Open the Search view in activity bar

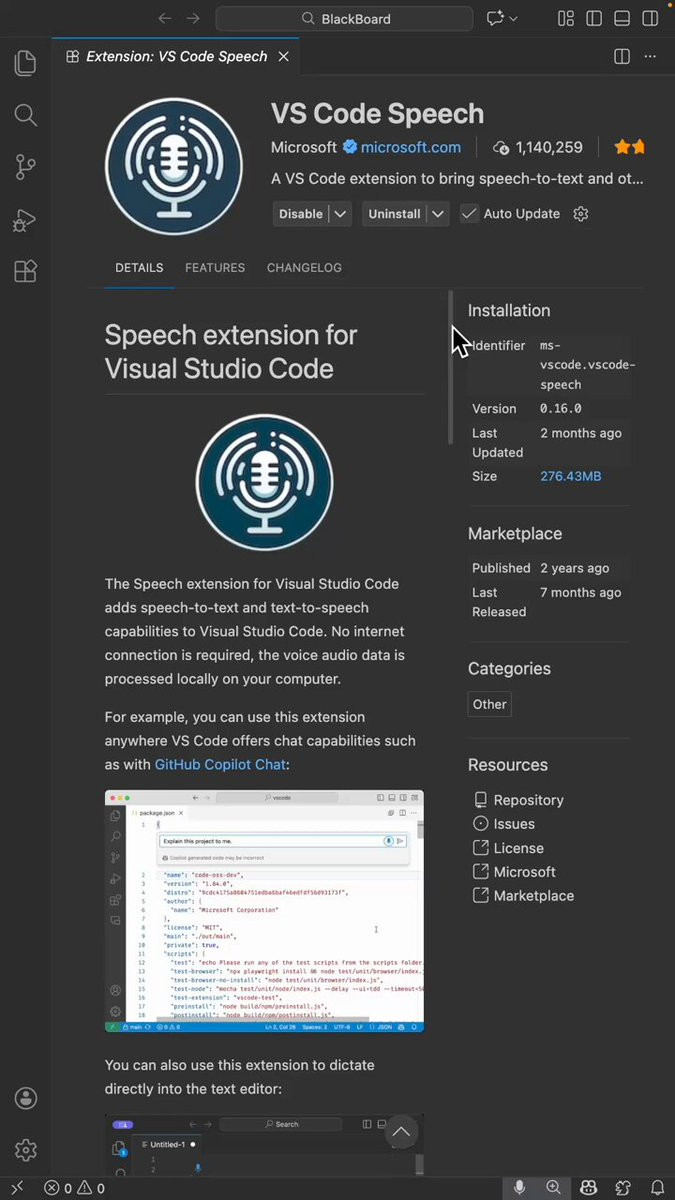[x=26, y=115]
